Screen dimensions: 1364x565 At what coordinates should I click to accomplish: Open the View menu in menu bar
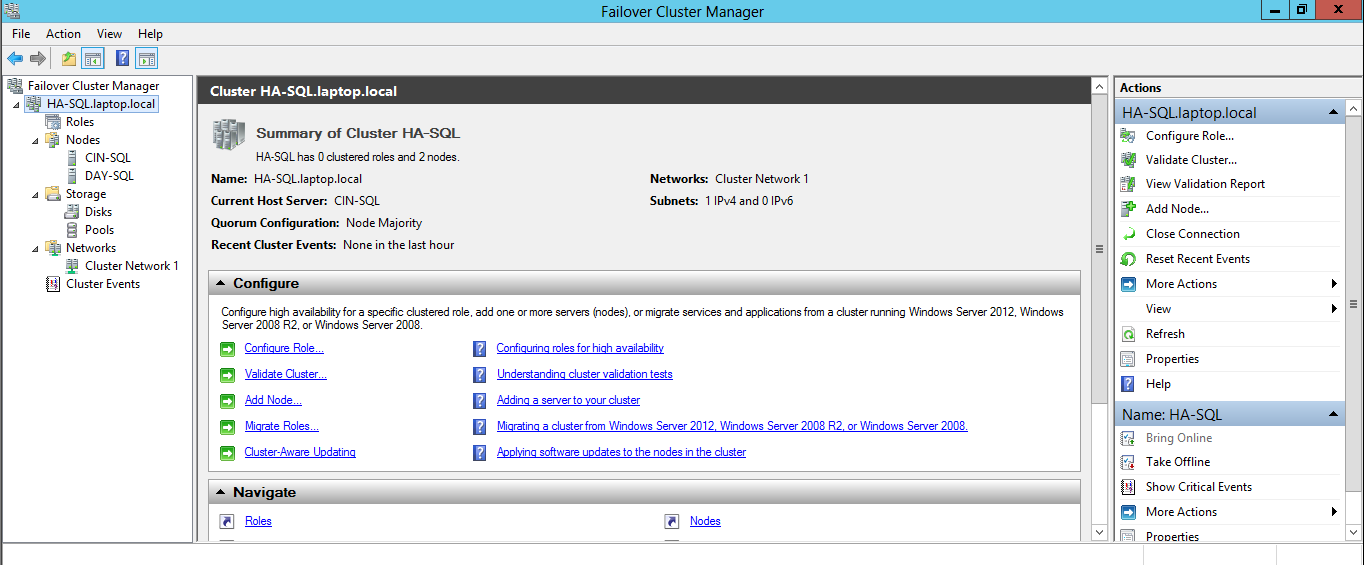110,34
